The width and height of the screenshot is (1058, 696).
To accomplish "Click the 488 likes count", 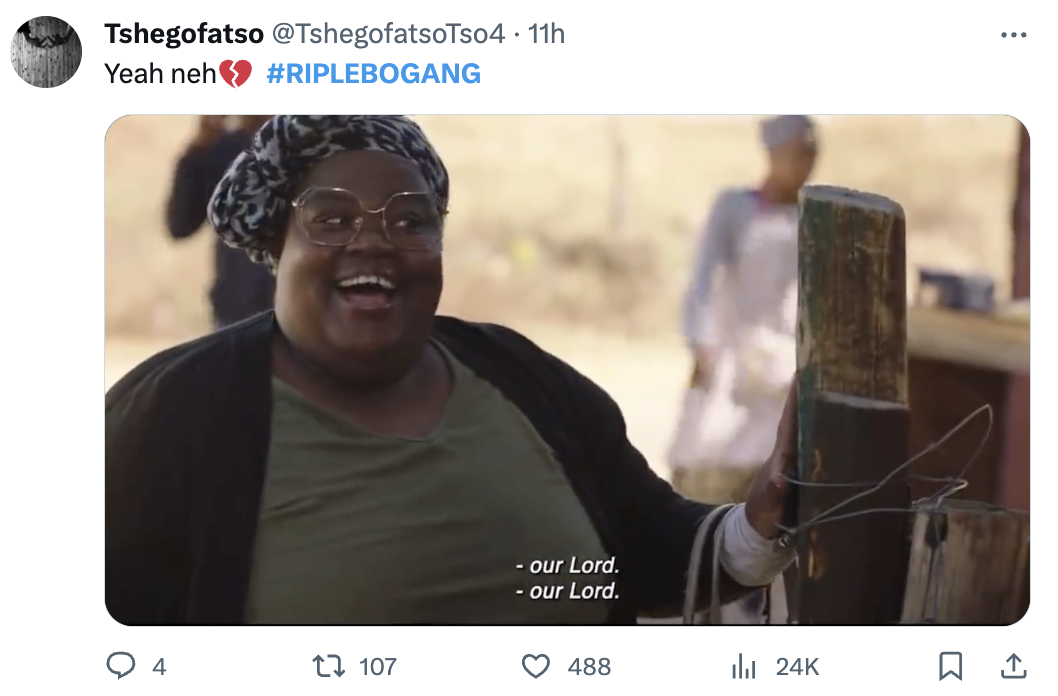I will coord(589,667).
